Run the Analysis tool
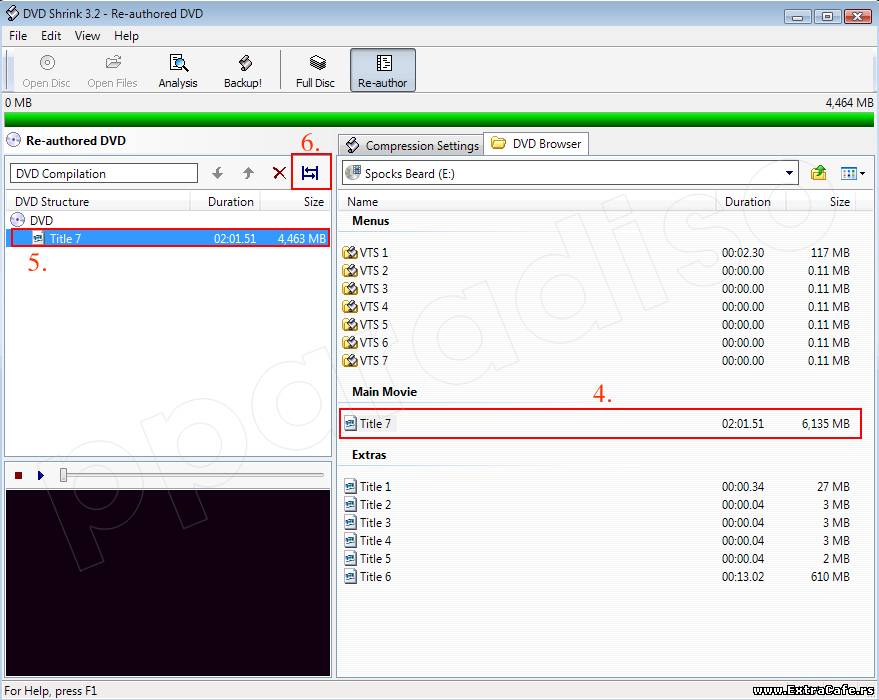 tap(178, 70)
